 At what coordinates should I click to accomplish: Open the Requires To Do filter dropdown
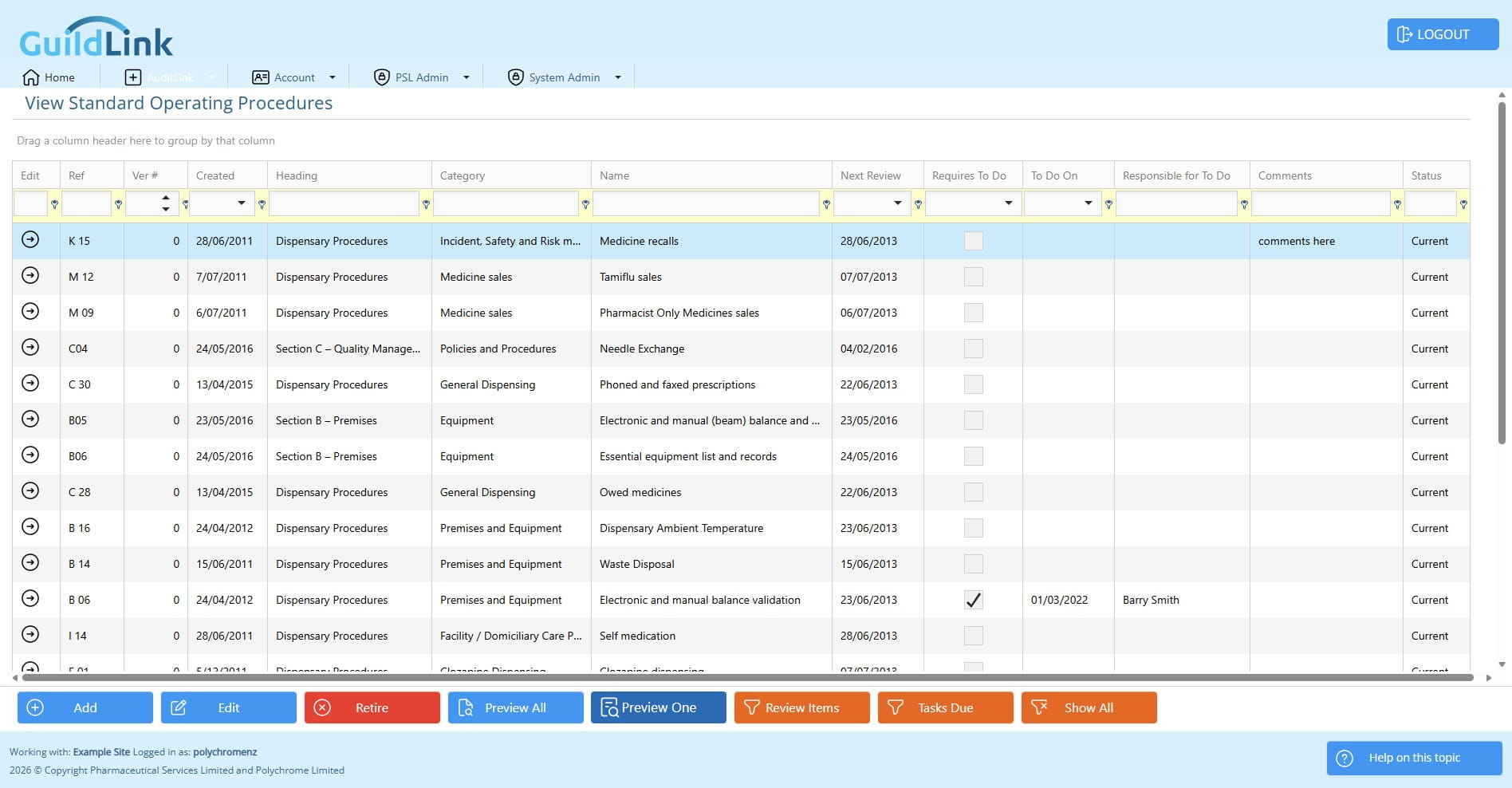point(1009,203)
